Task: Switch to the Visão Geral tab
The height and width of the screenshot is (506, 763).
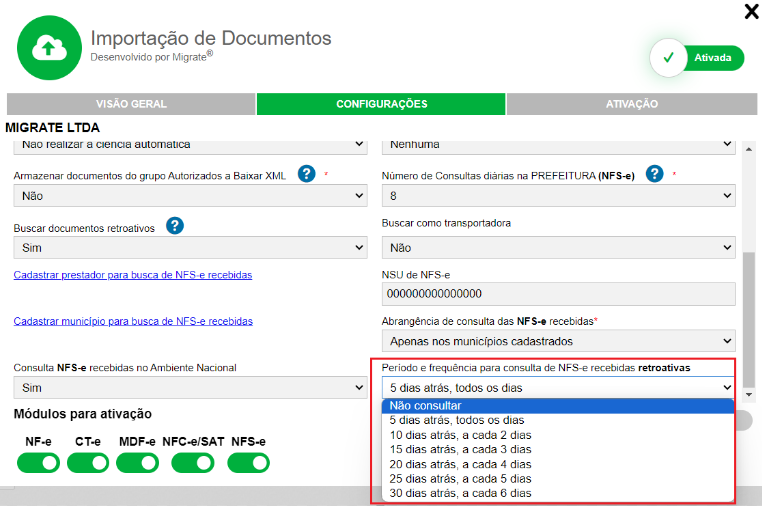Action: pyautogui.click(x=131, y=104)
